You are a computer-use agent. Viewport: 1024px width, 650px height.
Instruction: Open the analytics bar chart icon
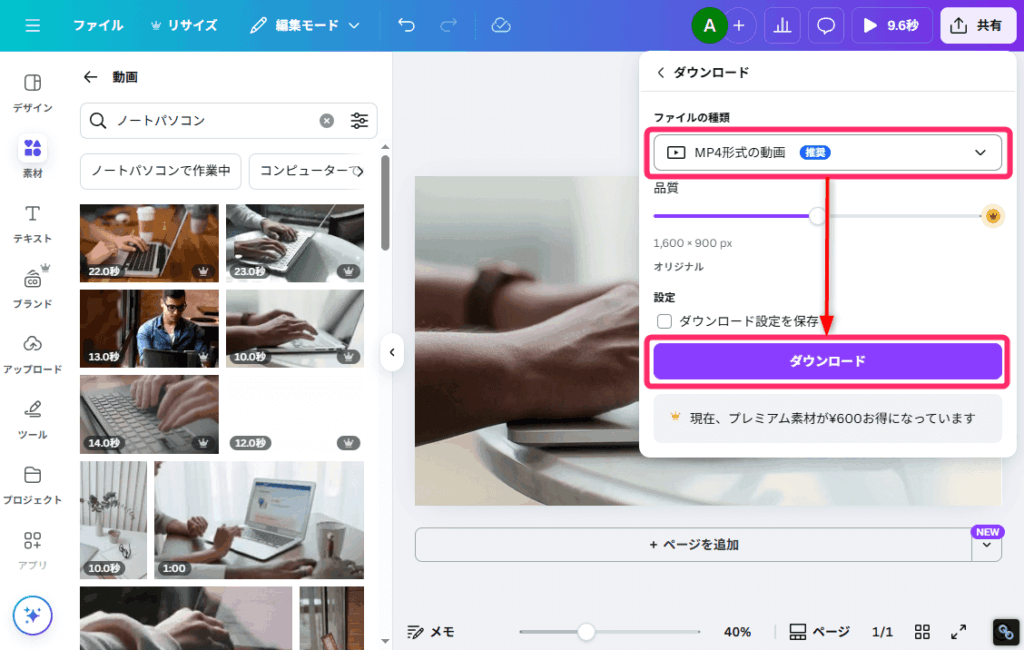pyautogui.click(x=782, y=25)
